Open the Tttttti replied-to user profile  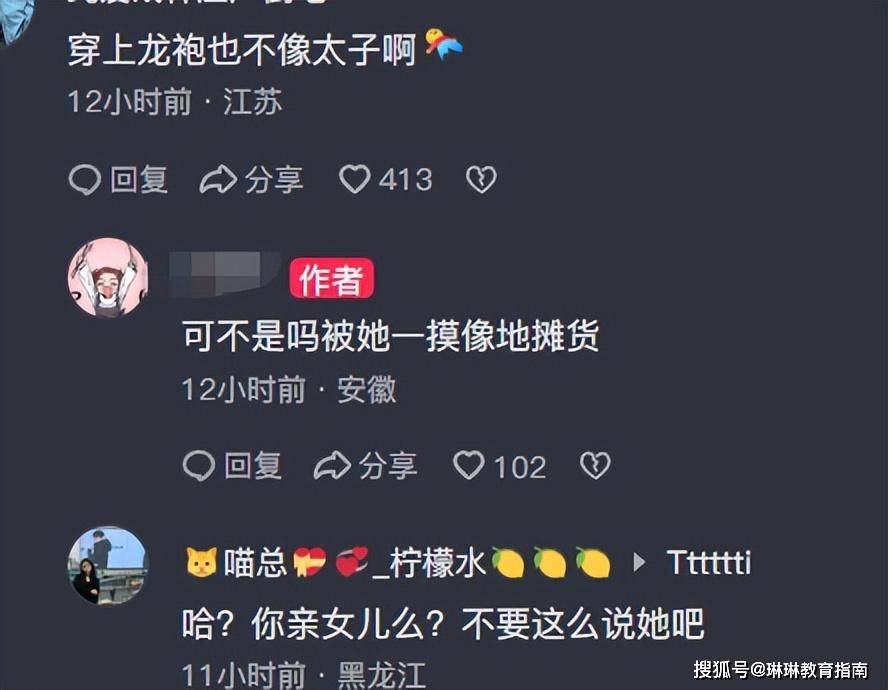(708, 563)
